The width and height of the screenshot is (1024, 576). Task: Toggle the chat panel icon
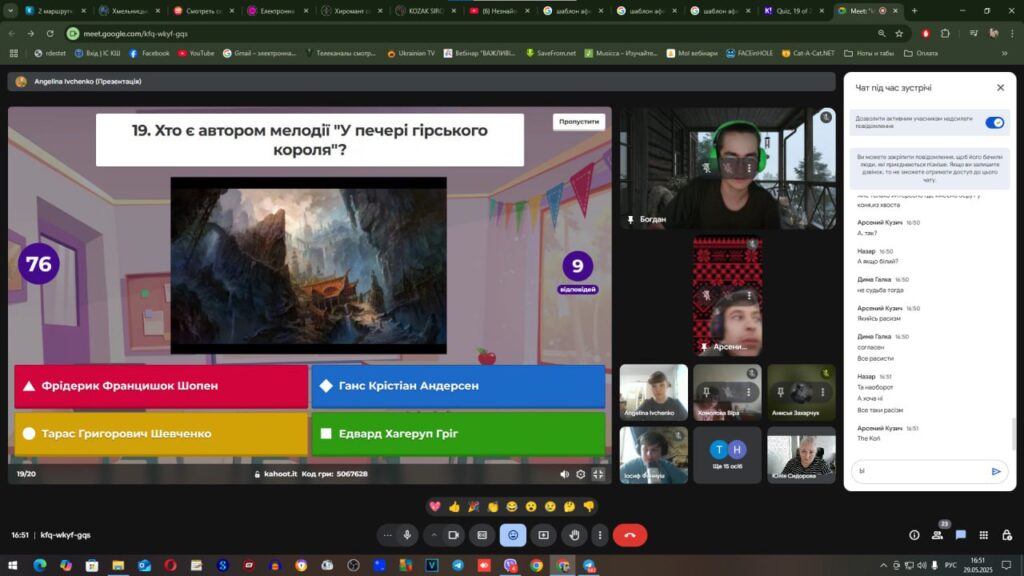click(x=960, y=535)
